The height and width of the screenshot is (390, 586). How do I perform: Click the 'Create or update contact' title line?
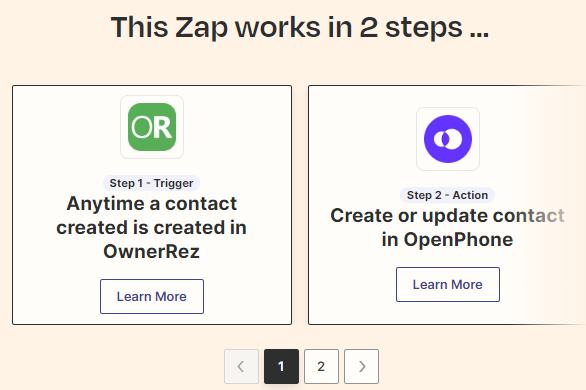(447, 216)
